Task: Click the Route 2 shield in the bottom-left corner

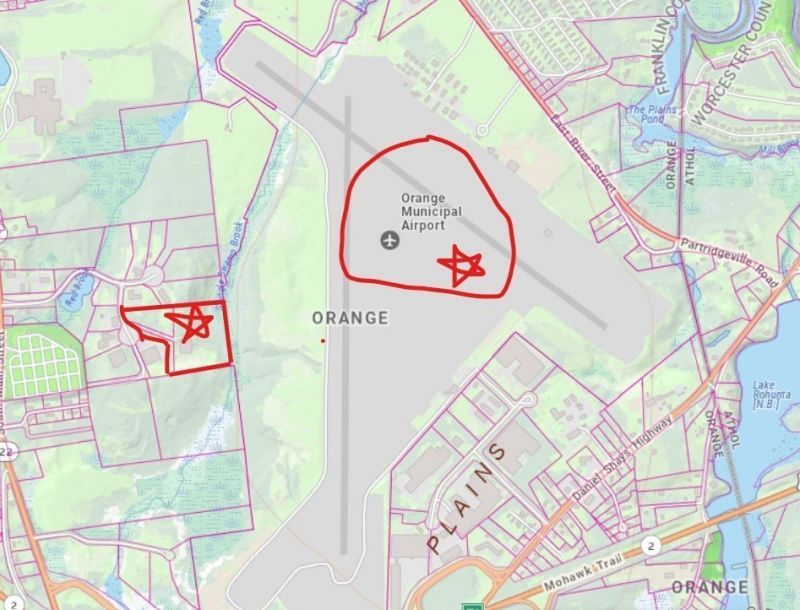Action: 13,603
